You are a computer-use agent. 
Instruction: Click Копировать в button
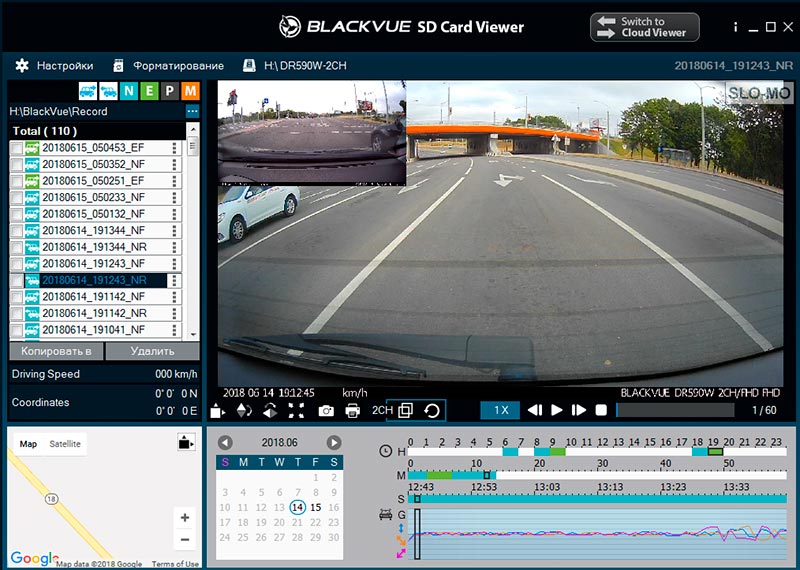(56, 351)
